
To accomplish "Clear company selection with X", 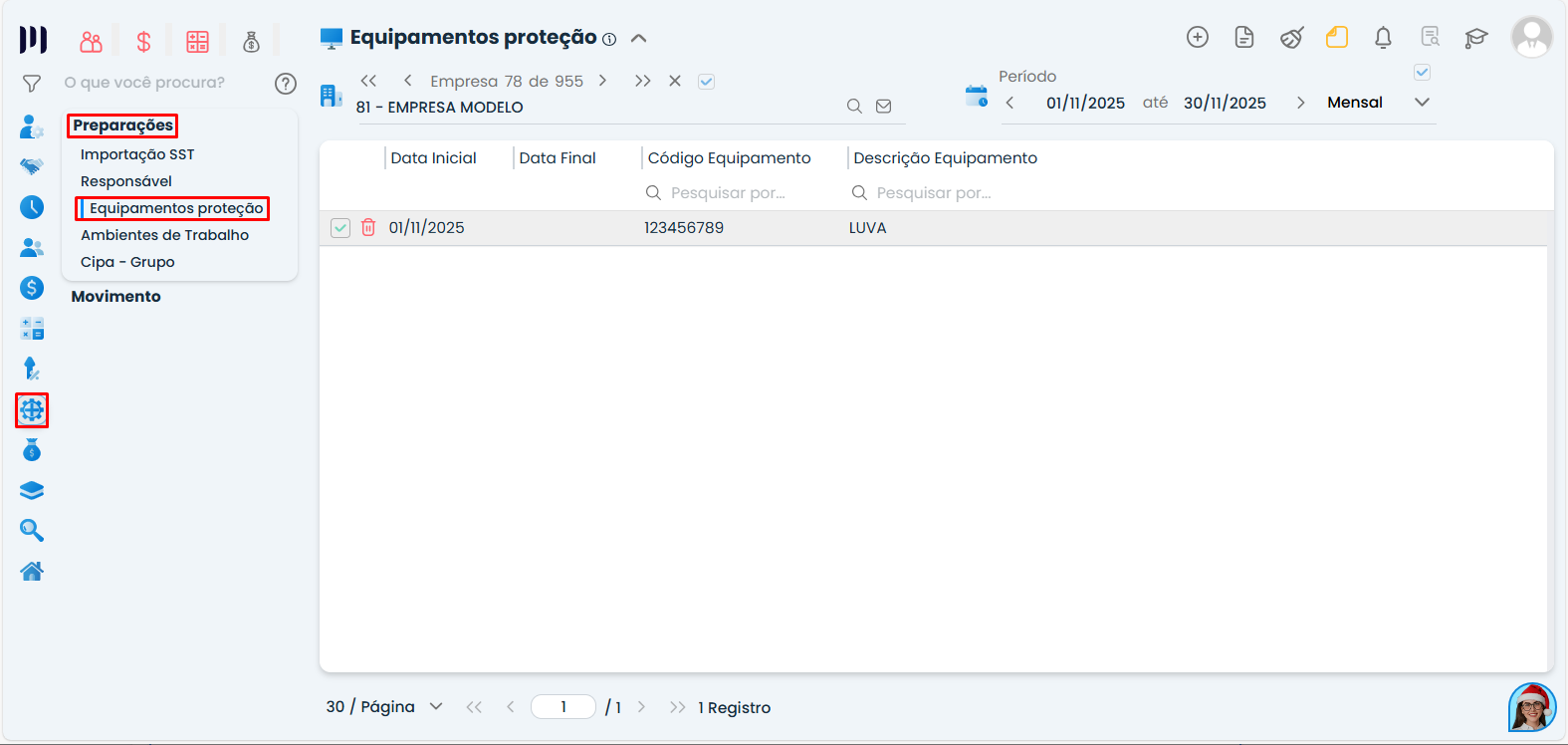I will [675, 81].
